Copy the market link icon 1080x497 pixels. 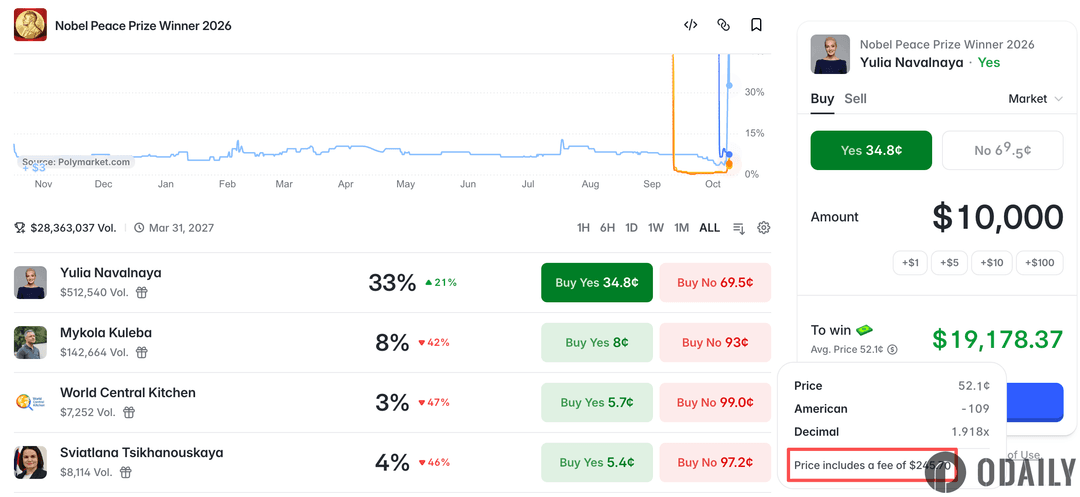point(723,25)
